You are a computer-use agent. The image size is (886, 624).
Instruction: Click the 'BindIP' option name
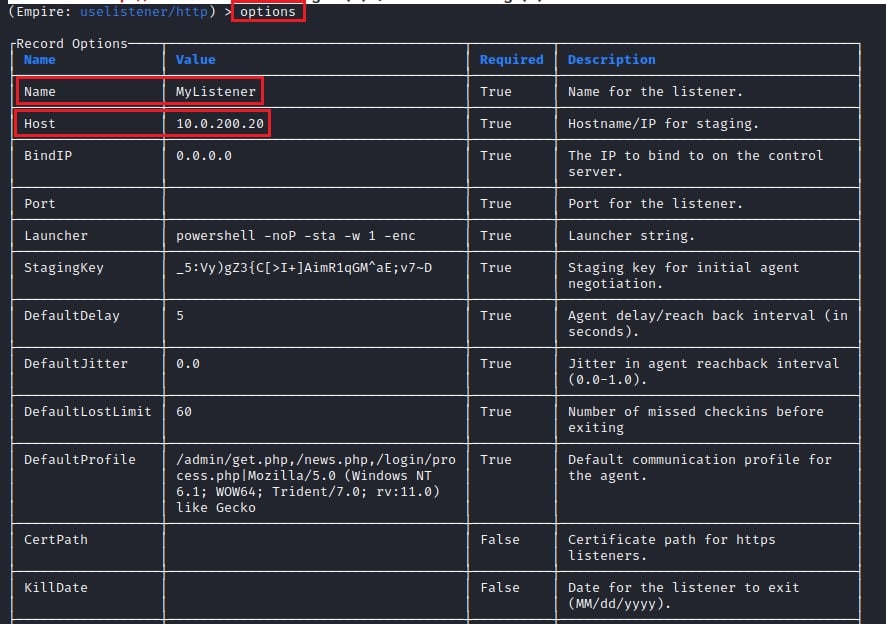pos(48,155)
